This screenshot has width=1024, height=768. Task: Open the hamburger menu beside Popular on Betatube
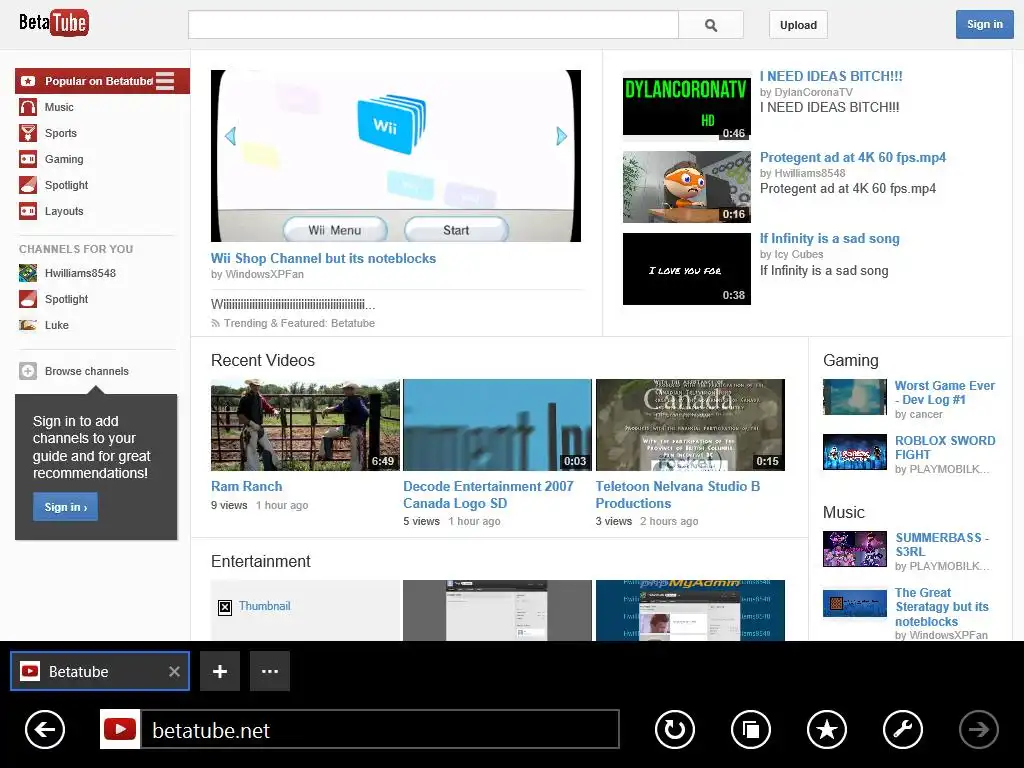click(x=165, y=81)
